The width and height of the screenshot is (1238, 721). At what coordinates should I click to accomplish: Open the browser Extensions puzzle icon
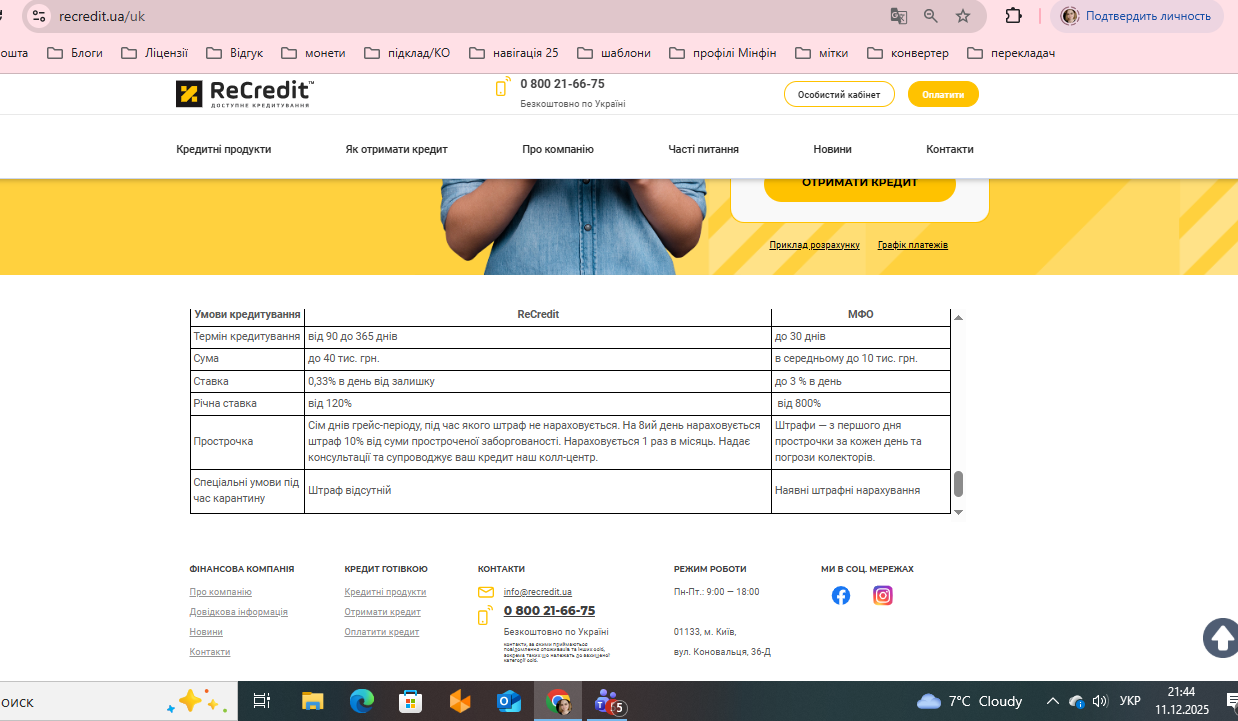(1014, 16)
